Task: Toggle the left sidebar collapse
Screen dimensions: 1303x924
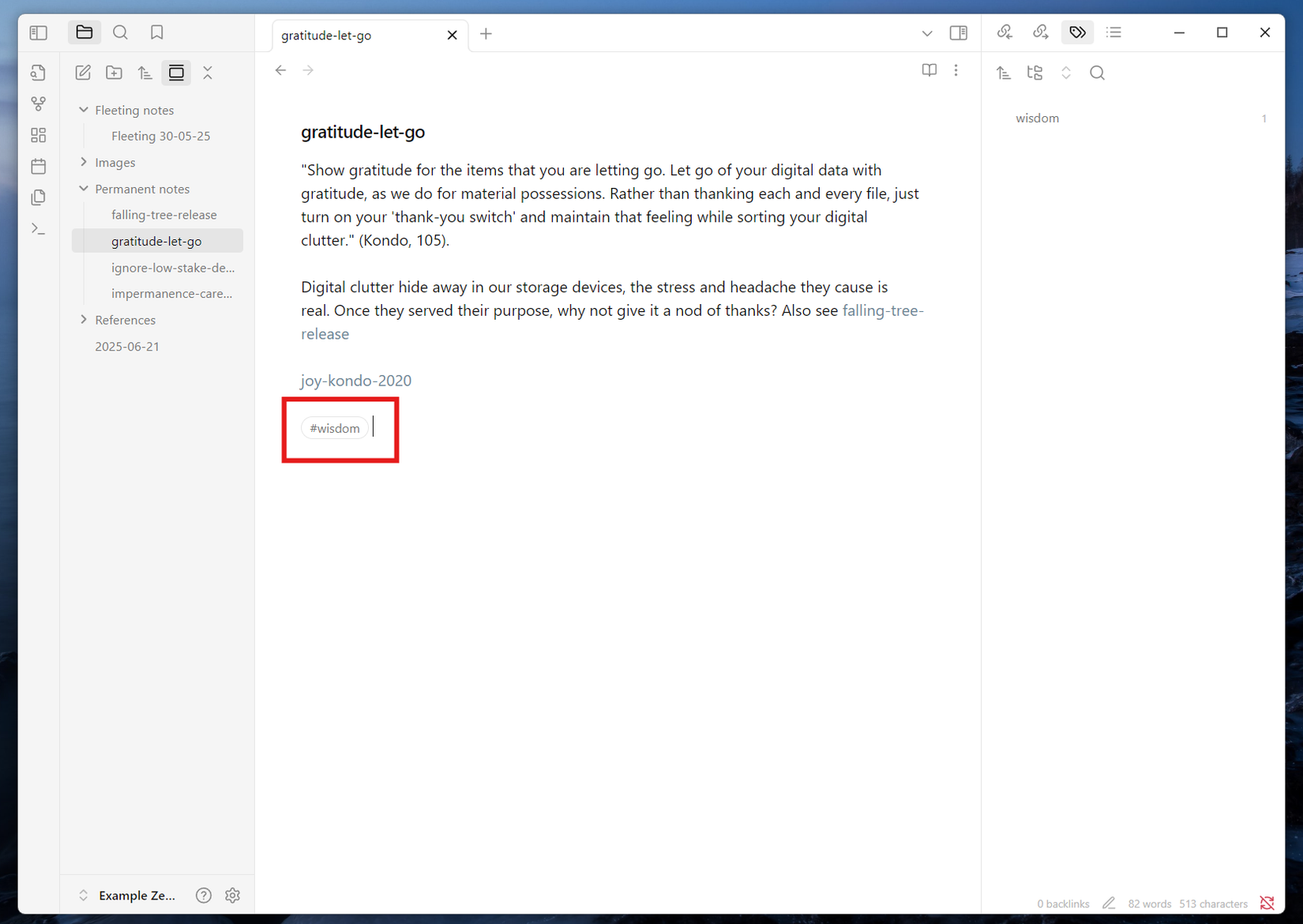Action: (x=38, y=32)
